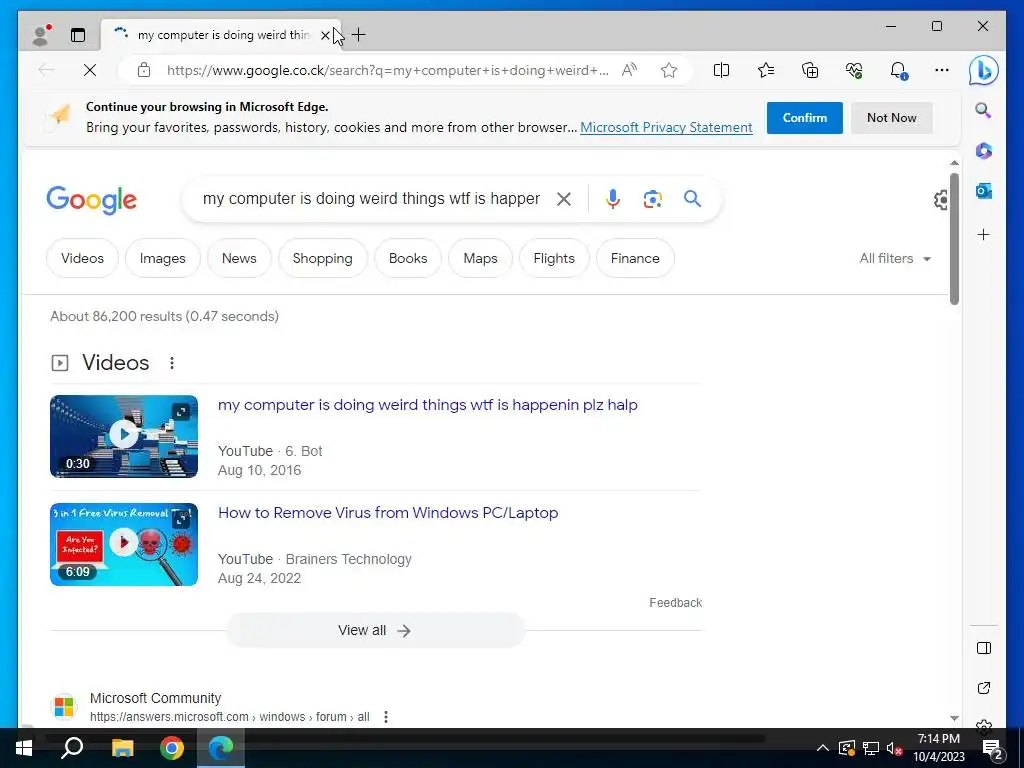Open 'wtf is happenin plz halp' video link
This screenshot has width=1024, height=768.
[x=428, y=405]
